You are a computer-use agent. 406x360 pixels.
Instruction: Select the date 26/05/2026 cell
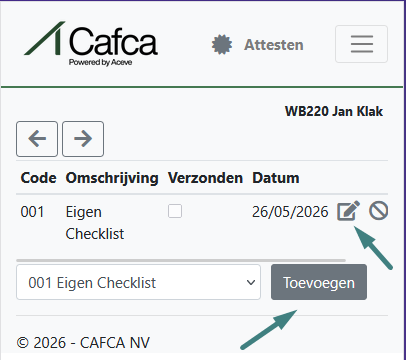(290, 212)
